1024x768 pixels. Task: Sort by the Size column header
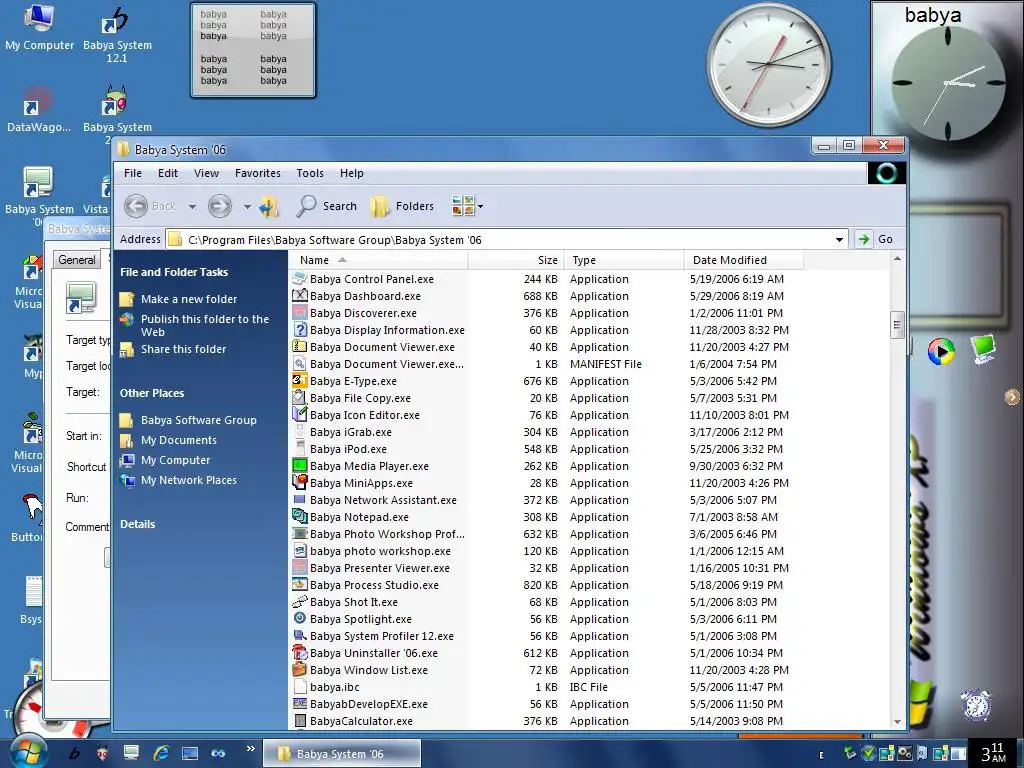[x=516, y=260]
